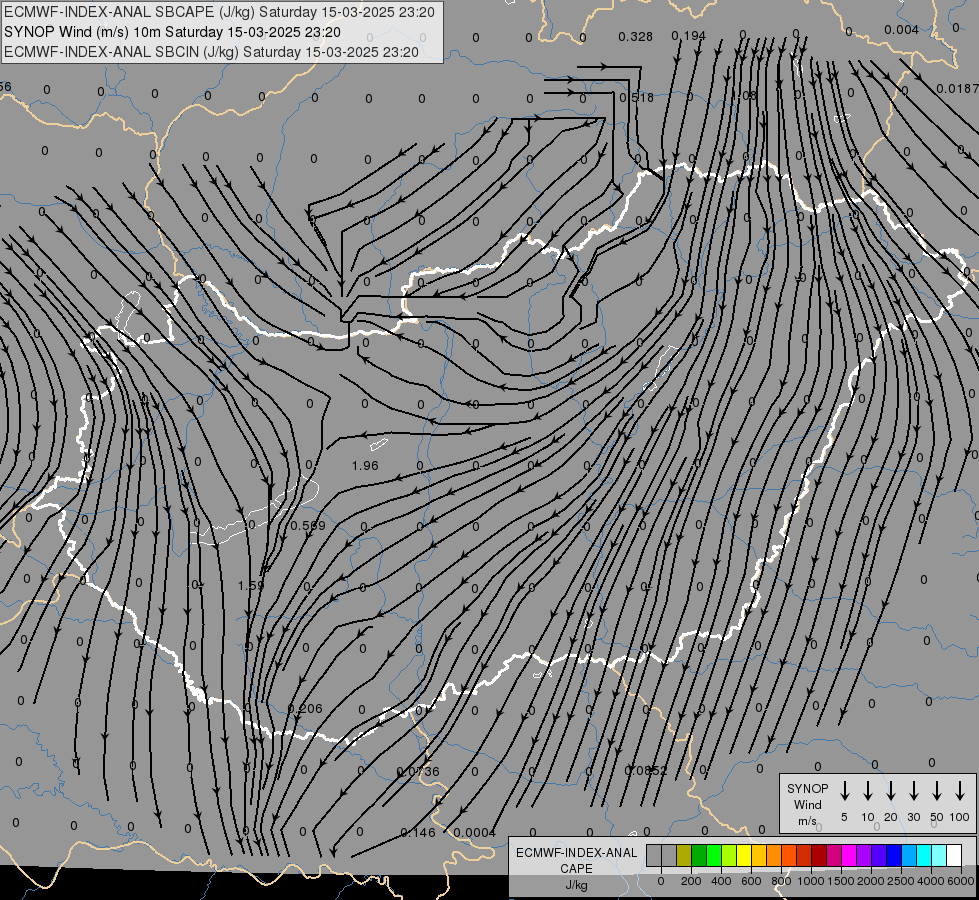The height and width of the screenshot is (900, 979).
Task: Click the 600 label on the CAPE scale
Action: pos(751,881)
